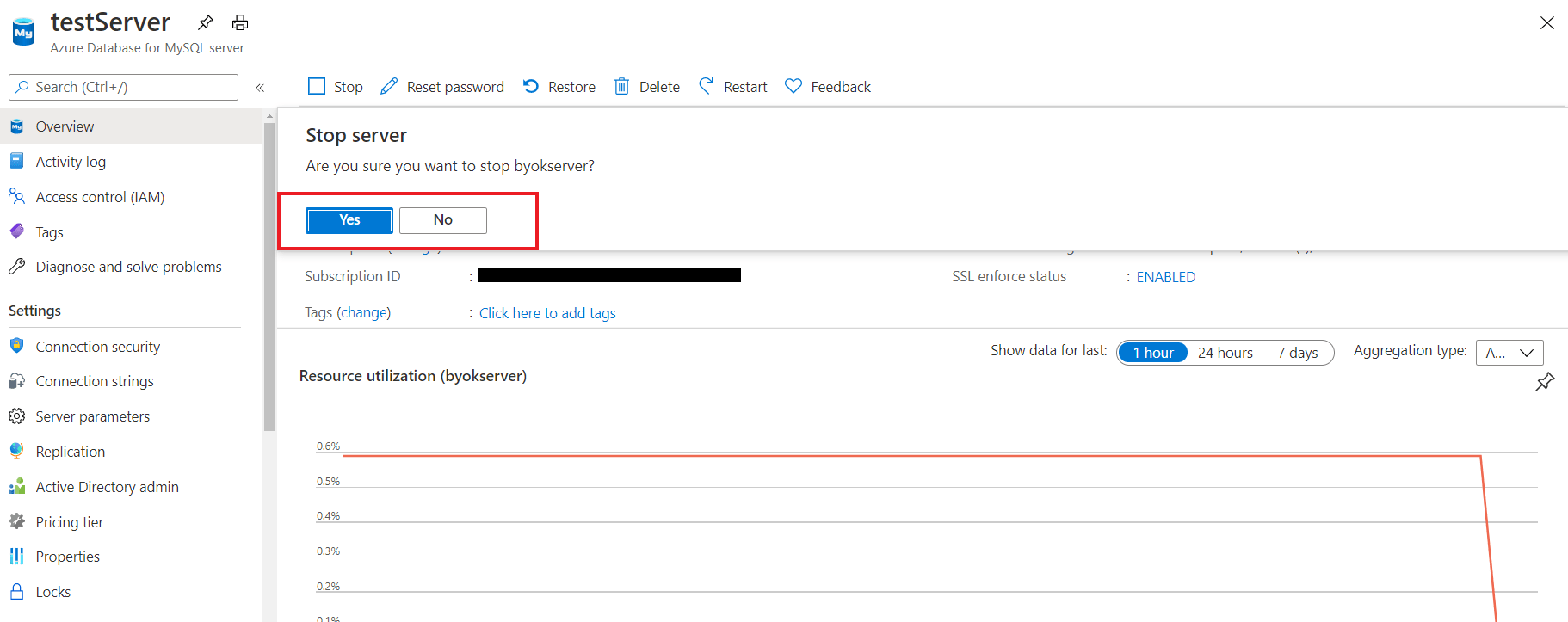Click the sidebar vertical scrollbar
This screenshot has height=622, width=1568.
pyautogui.click(x=269, y=275)
